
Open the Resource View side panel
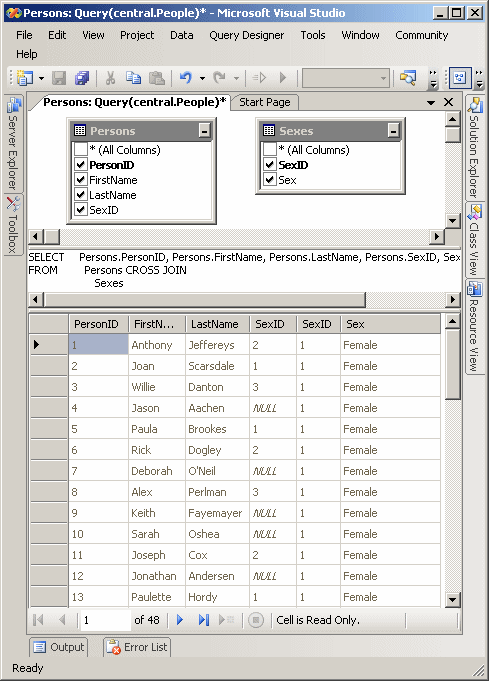pos(474,327)
